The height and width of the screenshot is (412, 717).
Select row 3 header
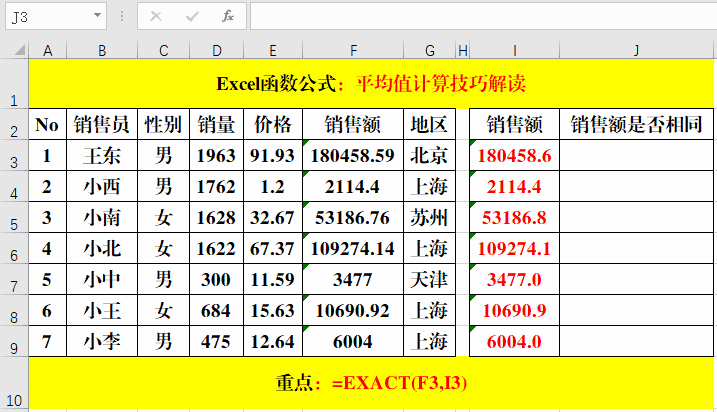pyautogui.click(x=14, y=155)
